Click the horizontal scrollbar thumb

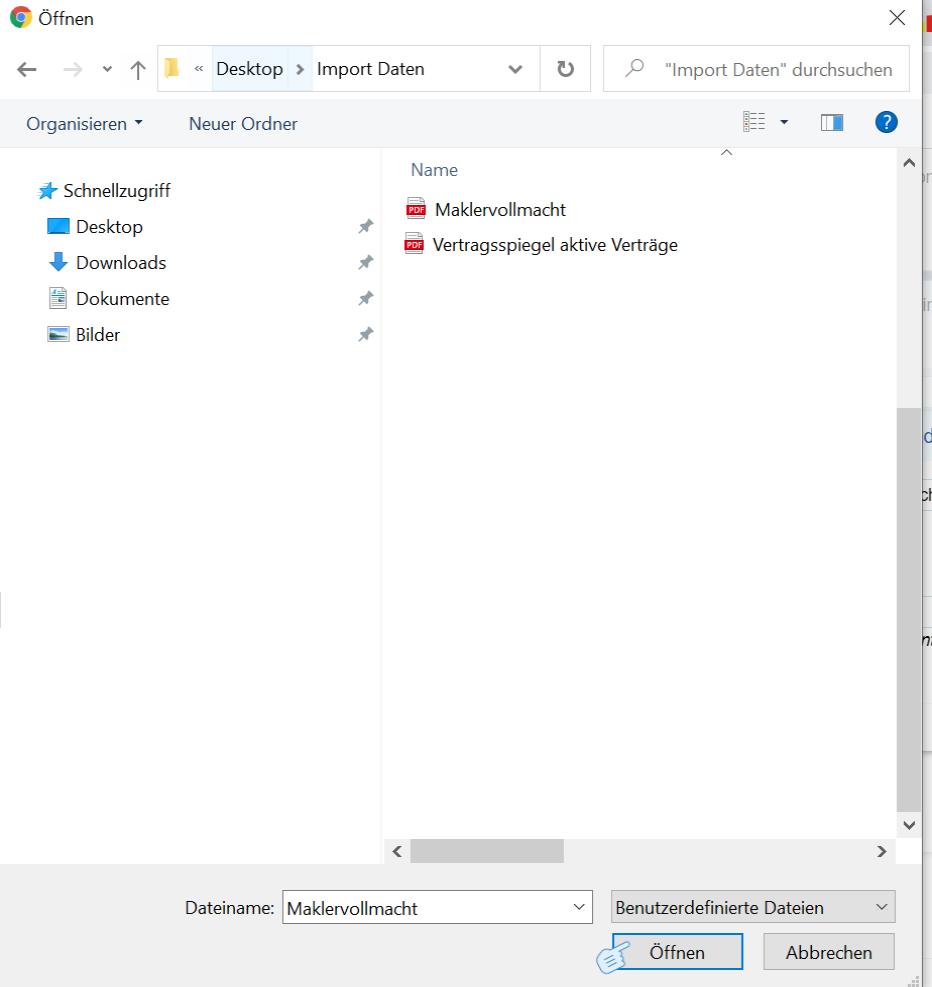486,851
